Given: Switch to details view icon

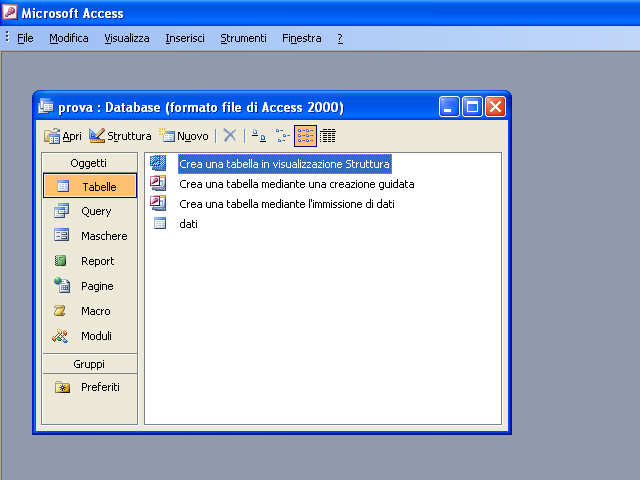Looking at the screenshot, I should (x=327, y=136).
